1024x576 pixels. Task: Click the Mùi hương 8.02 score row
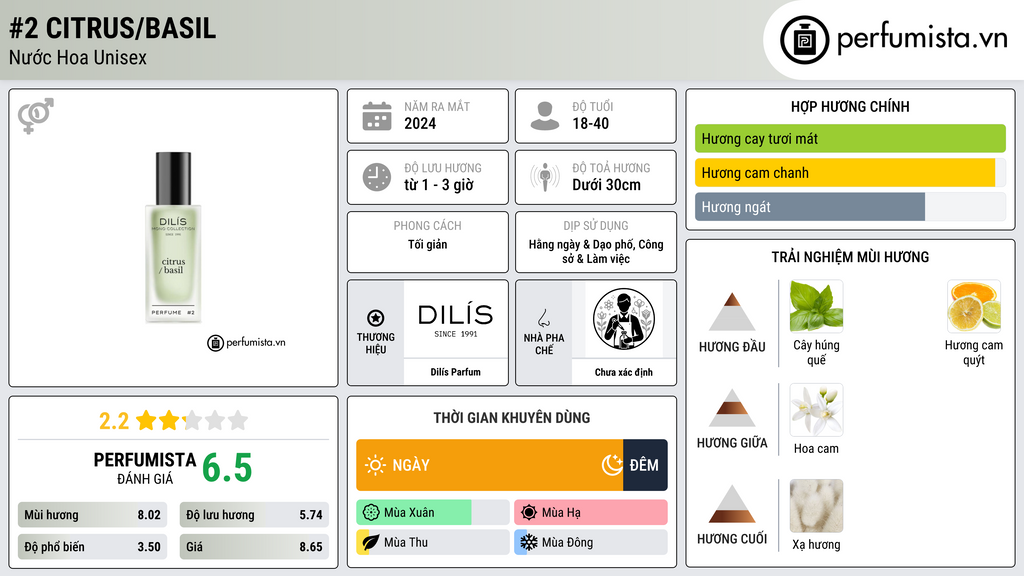tap(92, 515)
